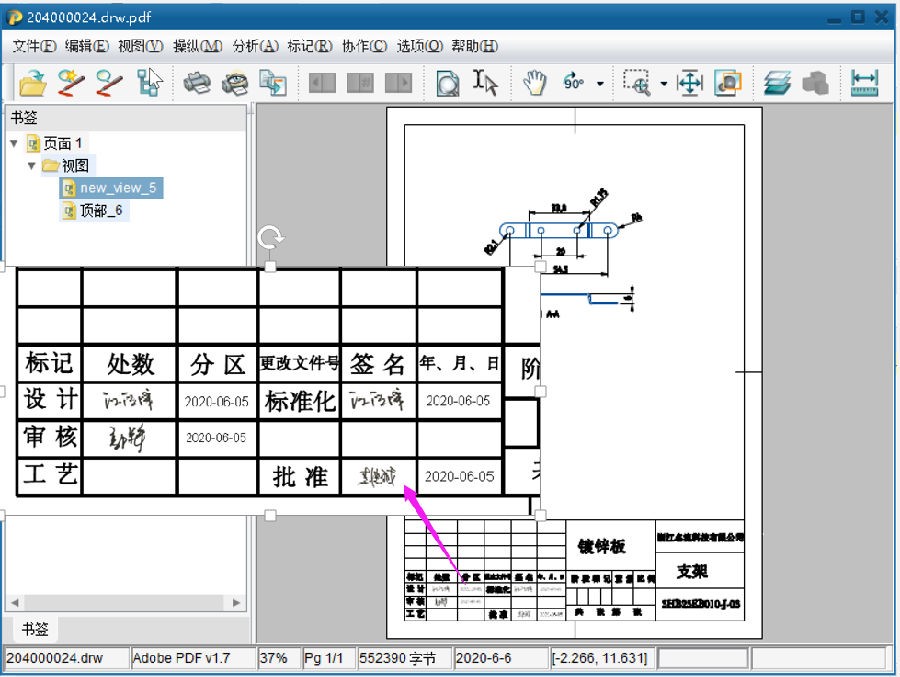
Task: Click the rotate 90° icon
Action: (574, 82)
